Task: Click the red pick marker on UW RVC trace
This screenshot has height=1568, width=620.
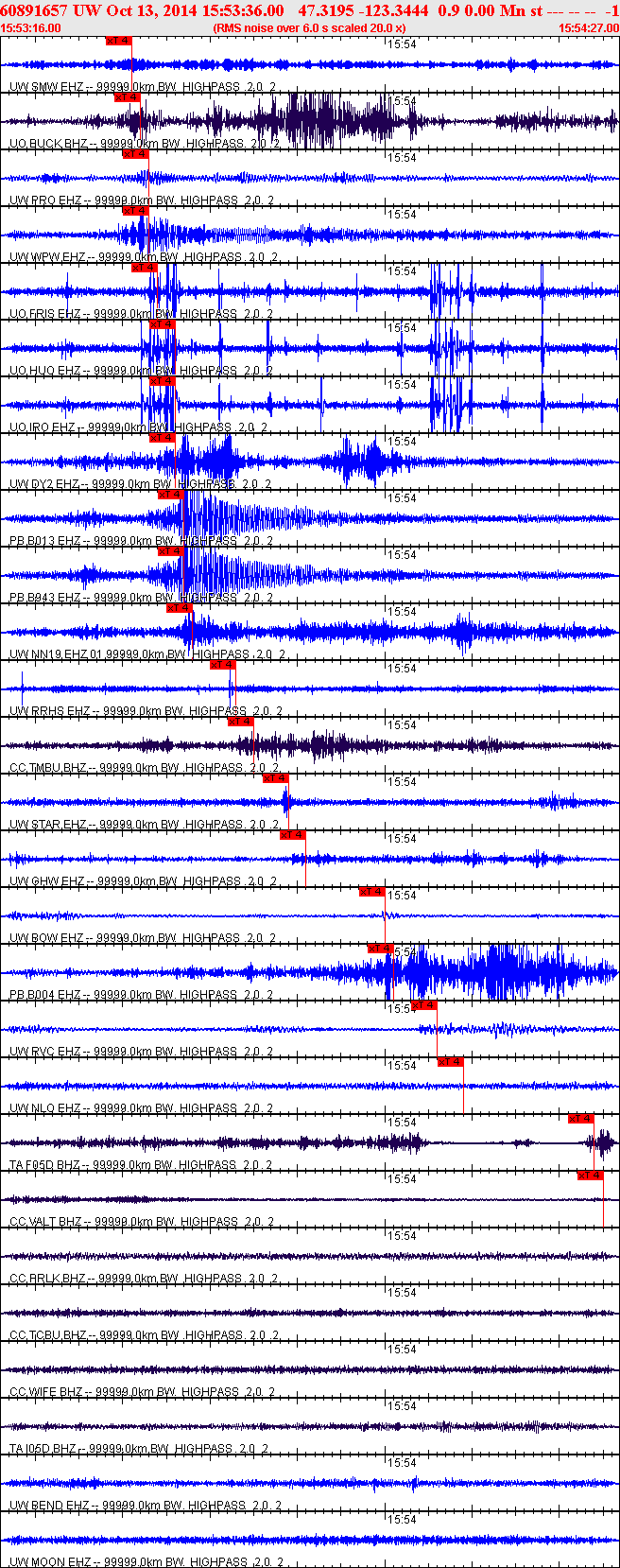Action: pyautogui.click(x=424, y=1005)
